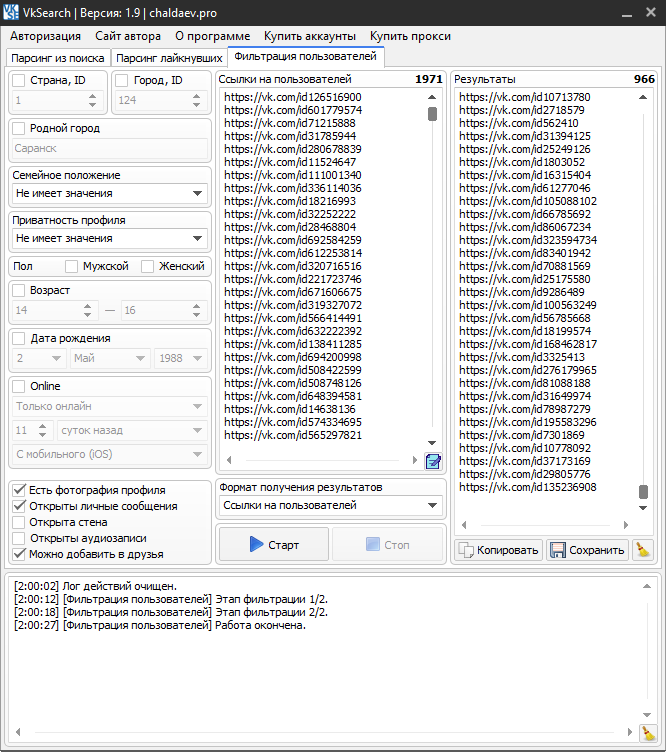Switch to the Парсинг из поиска tab
Image resolution: width=666 pixels, height=752 pixels.
click(57, 58)
